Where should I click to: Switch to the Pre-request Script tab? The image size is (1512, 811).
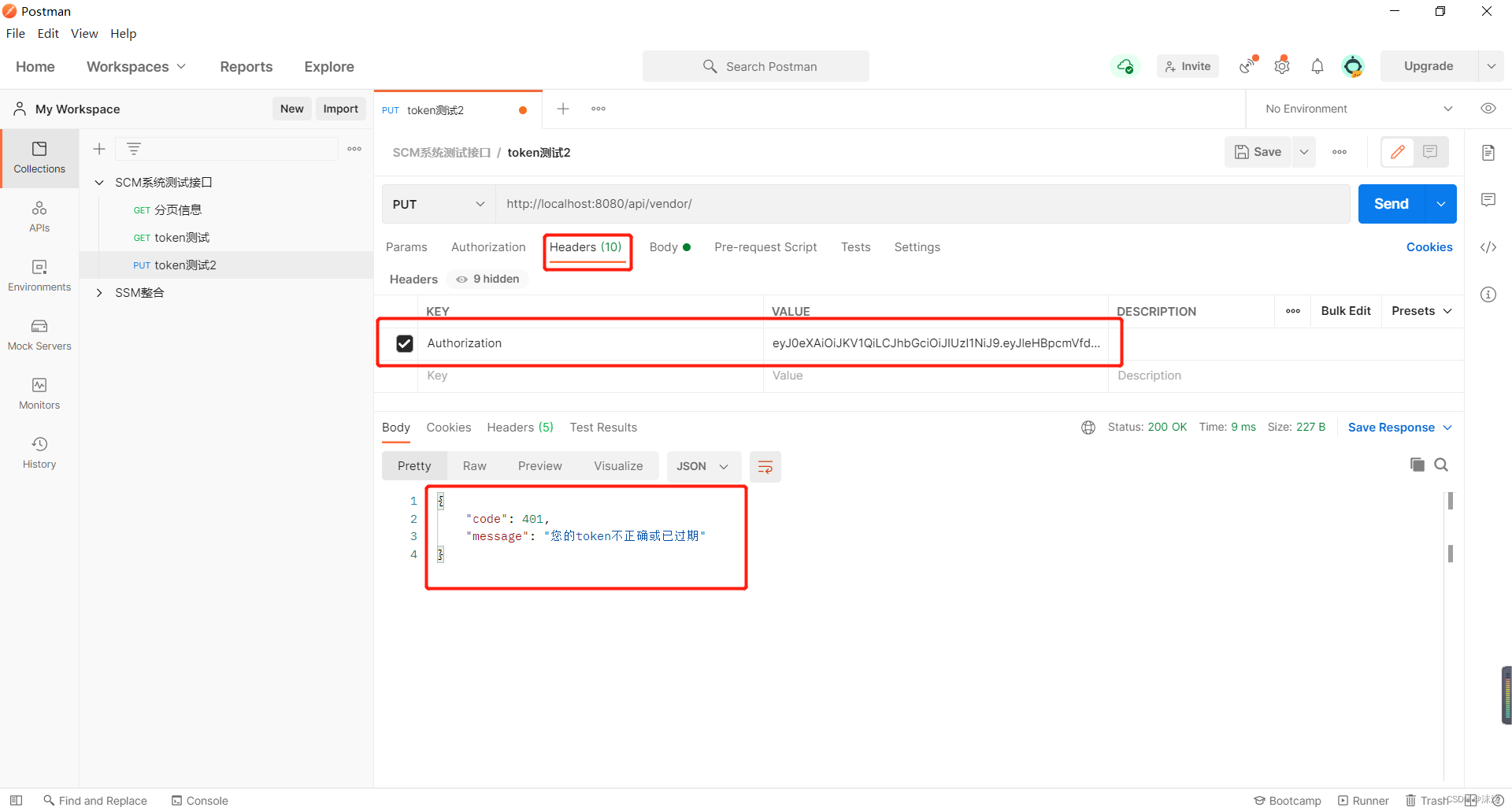[765, 247]
